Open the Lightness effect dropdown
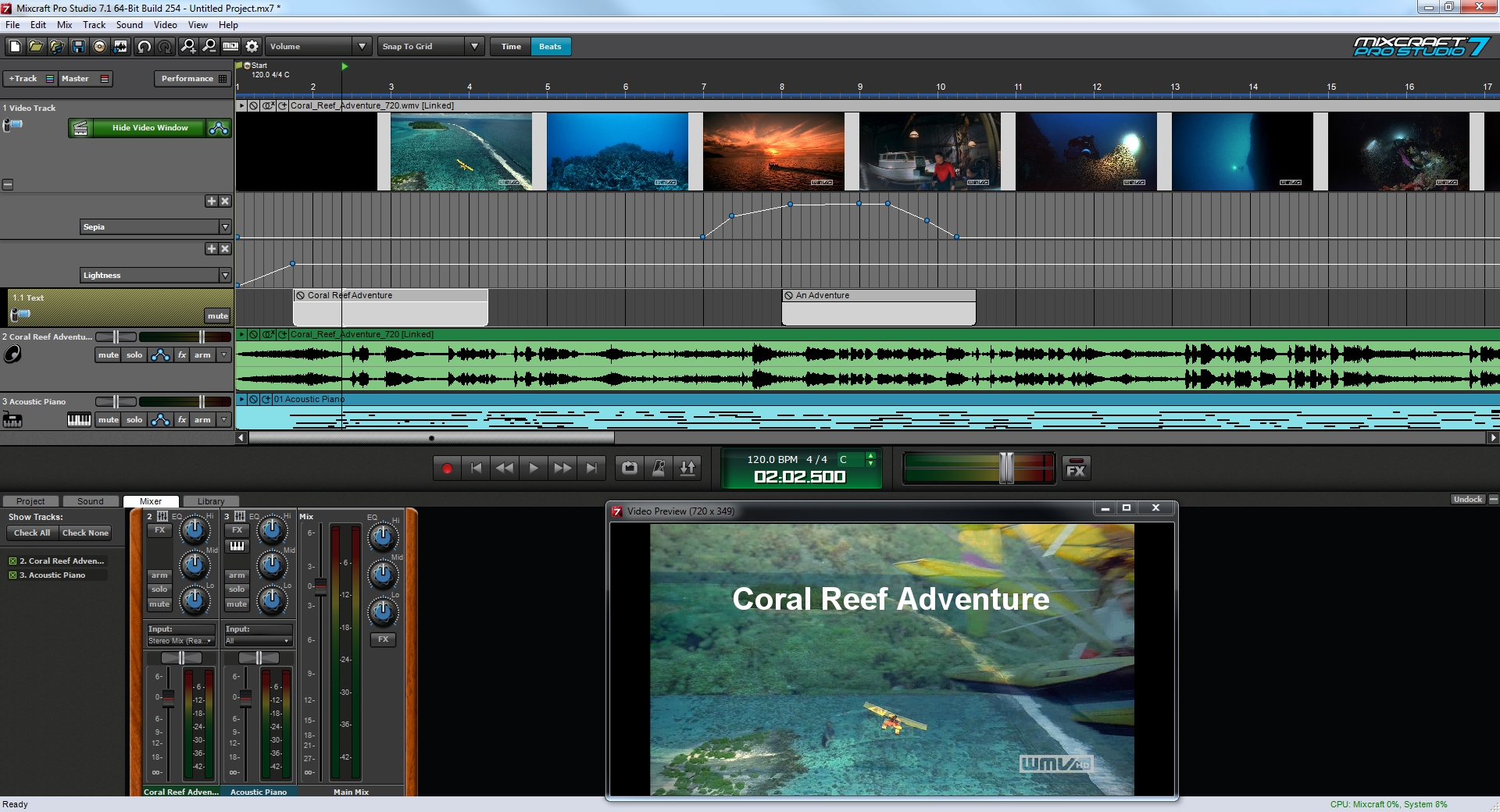 point(225,276)
